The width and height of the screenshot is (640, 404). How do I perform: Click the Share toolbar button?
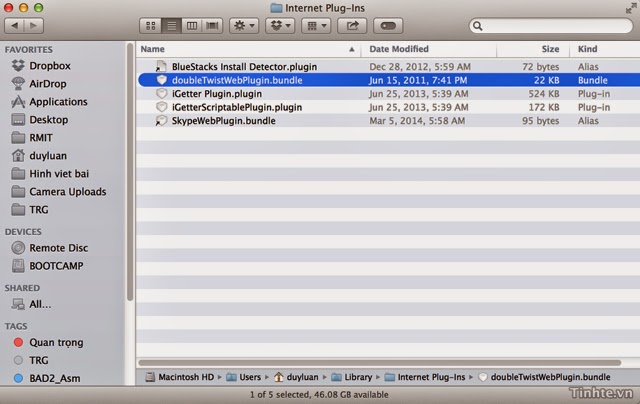click(352, 26)
